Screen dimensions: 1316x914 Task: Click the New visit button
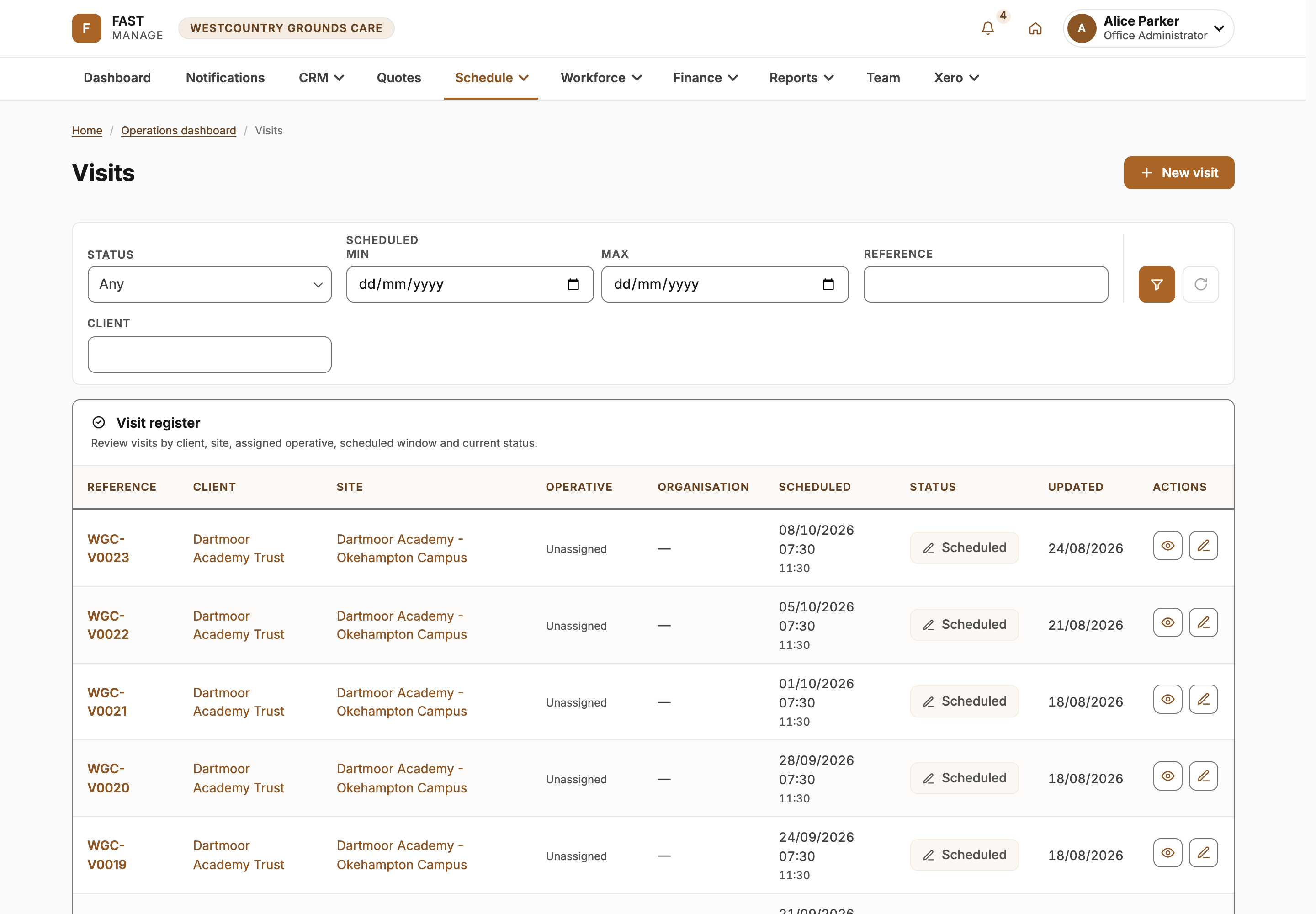(1179, 172)
